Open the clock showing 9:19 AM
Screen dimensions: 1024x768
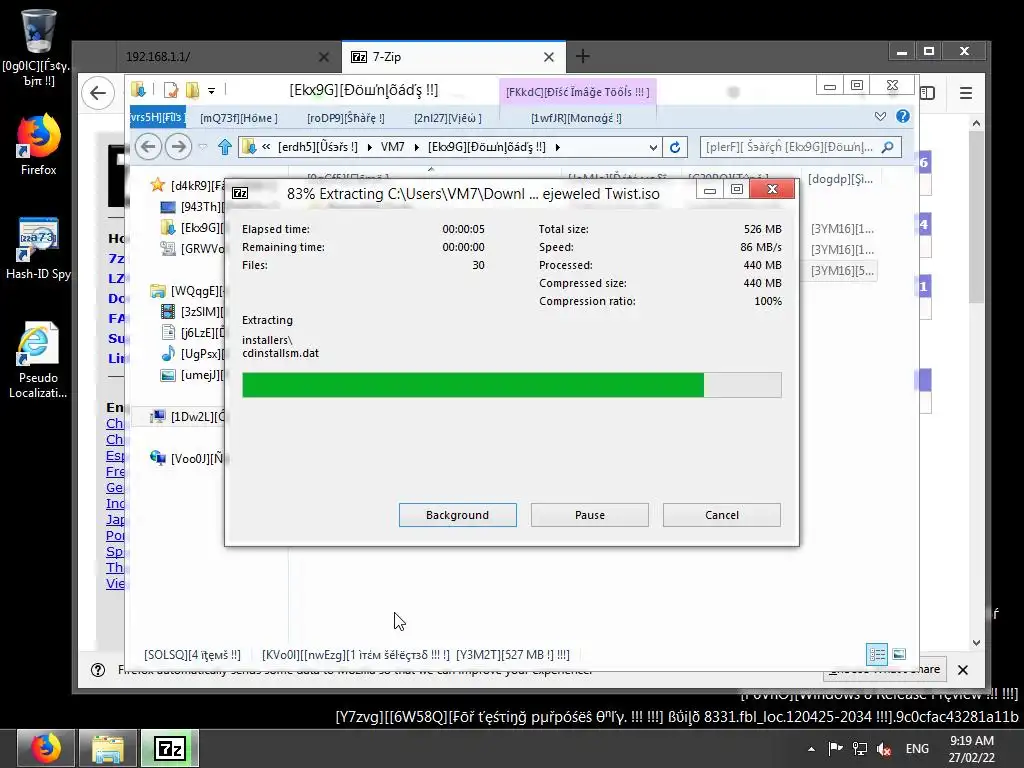pyautogui.click(x=972, y=748)
